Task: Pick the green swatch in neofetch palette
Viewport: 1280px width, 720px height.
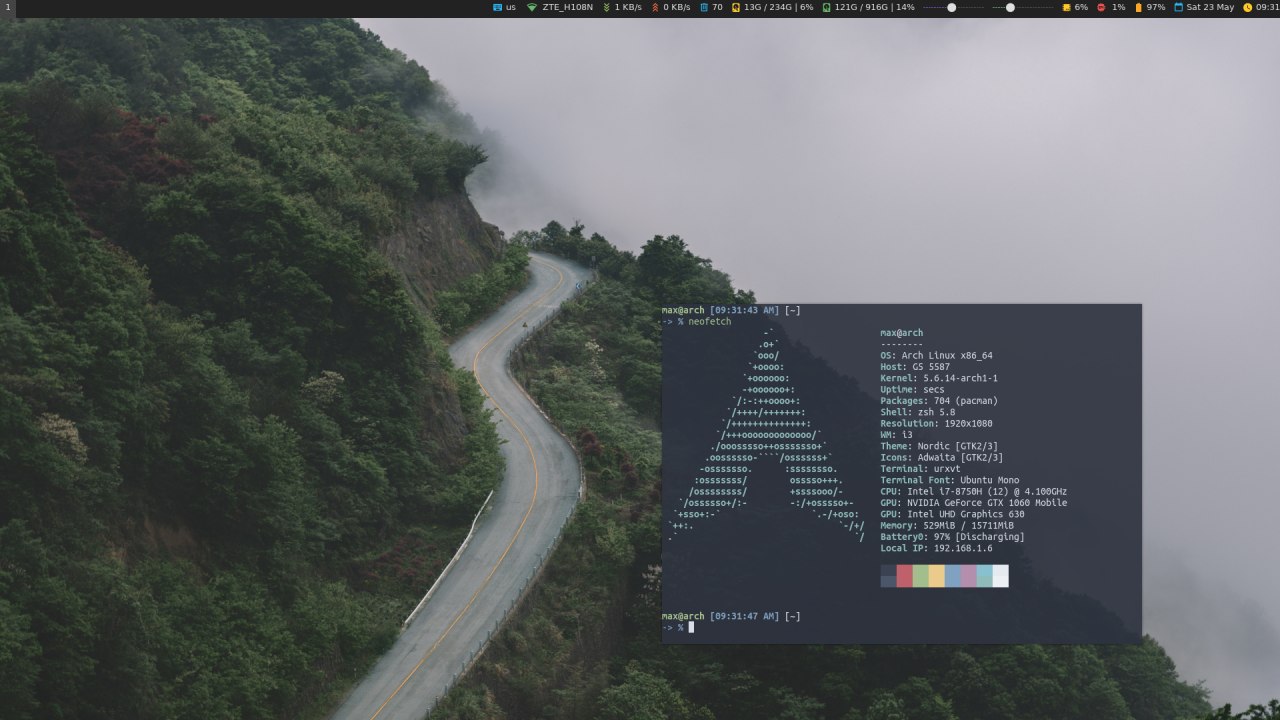Action: click(921, 576)
